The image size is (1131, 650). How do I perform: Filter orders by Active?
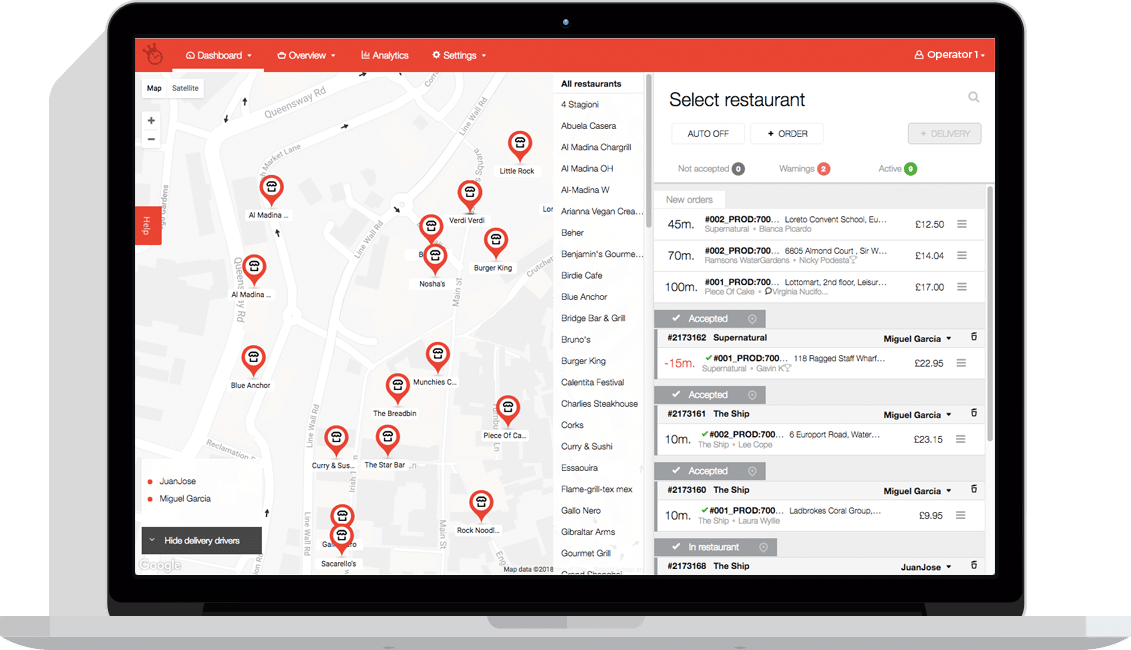click(x=897, y=169)
